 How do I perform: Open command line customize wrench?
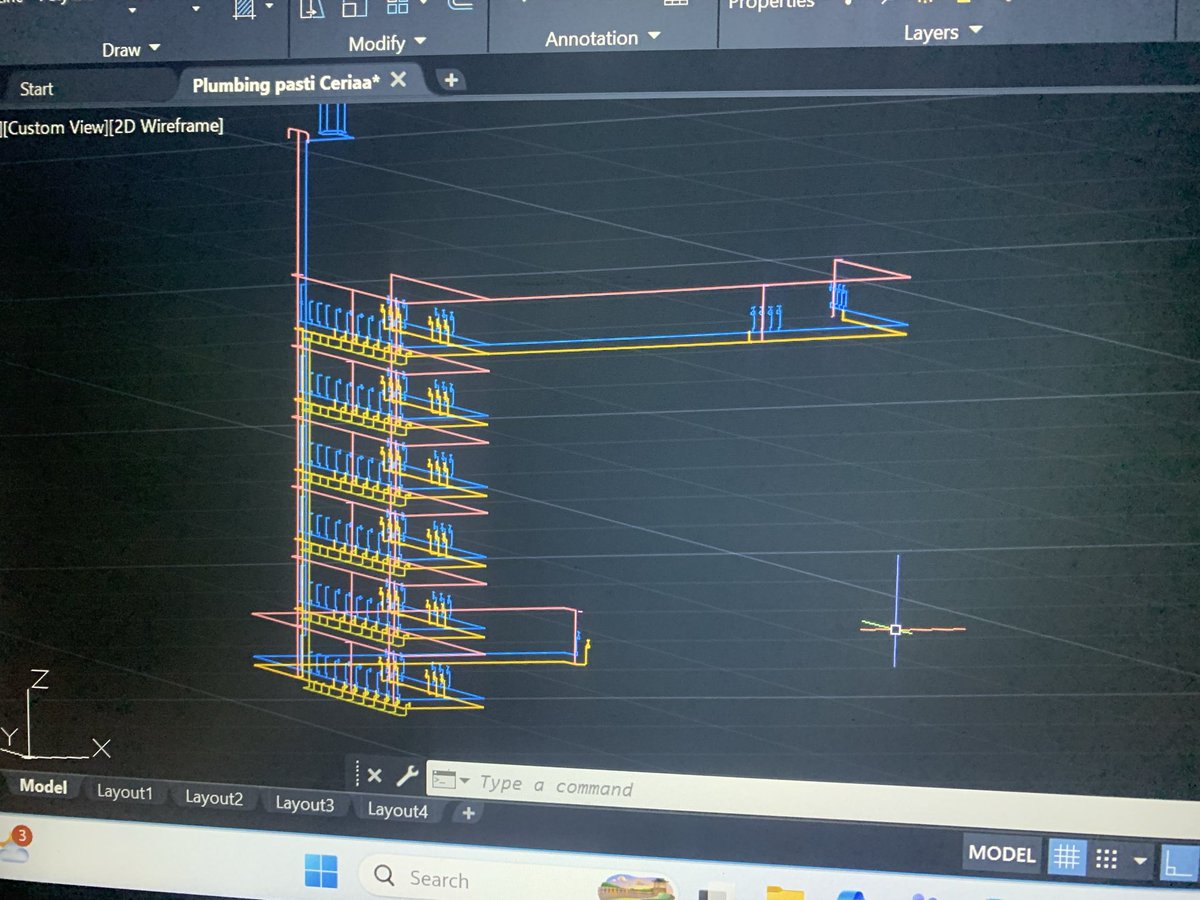tap(406, 776)
